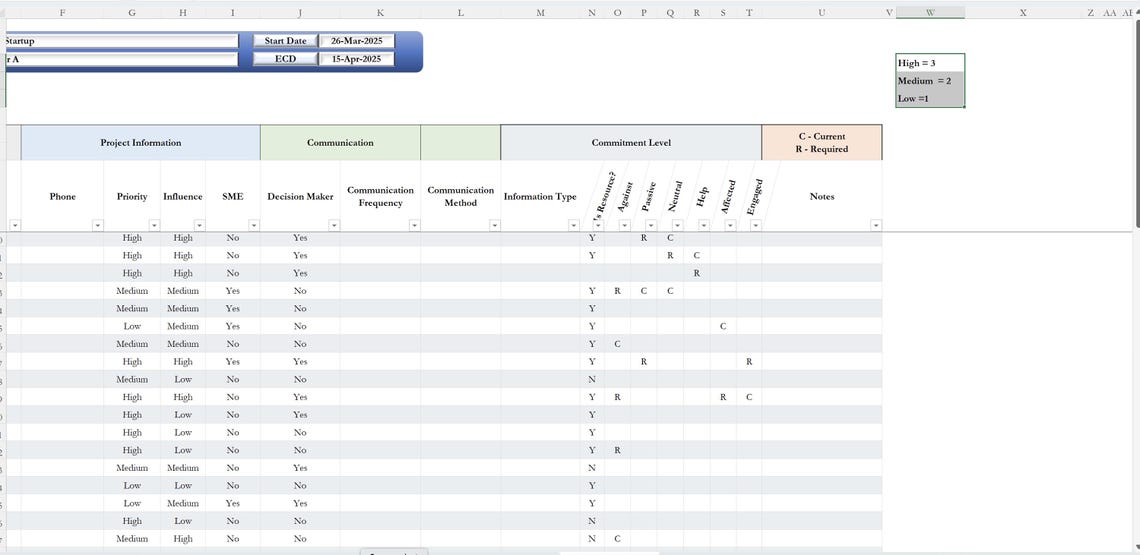
Task: Click the Influence column heading text
Action: click(x=182, y=196)
